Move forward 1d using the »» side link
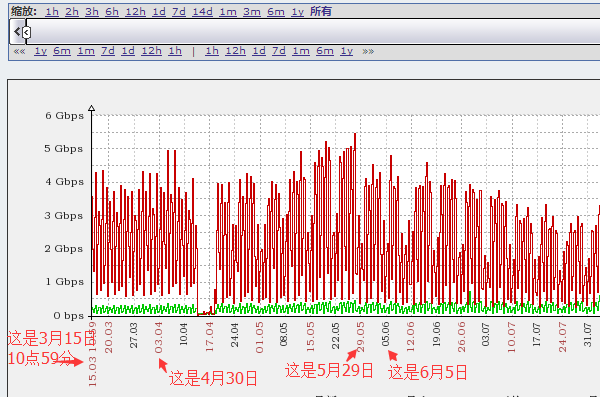This screenshot has width=600, height=397. pos(259,51)
